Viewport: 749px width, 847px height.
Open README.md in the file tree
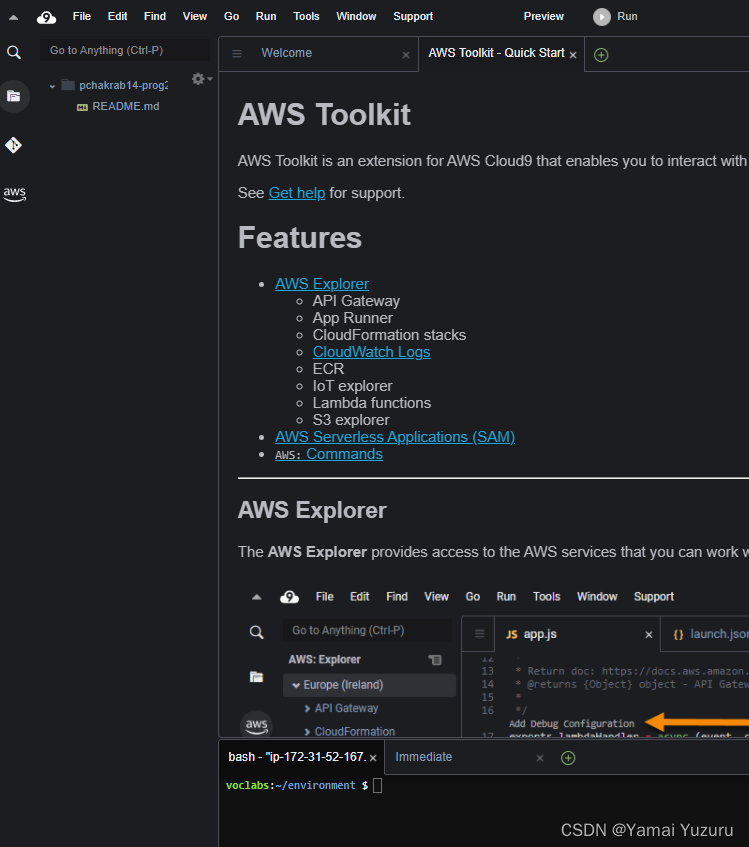[125, 106]
